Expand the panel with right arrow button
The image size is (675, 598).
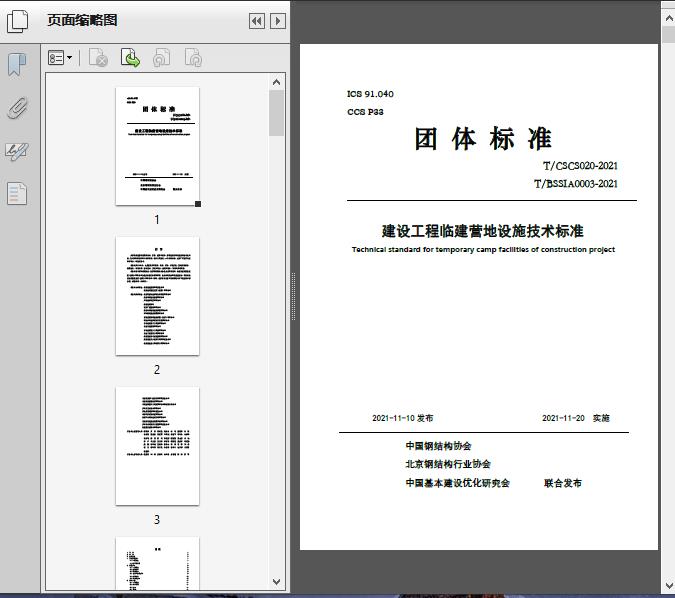click(x=277, y=21)
